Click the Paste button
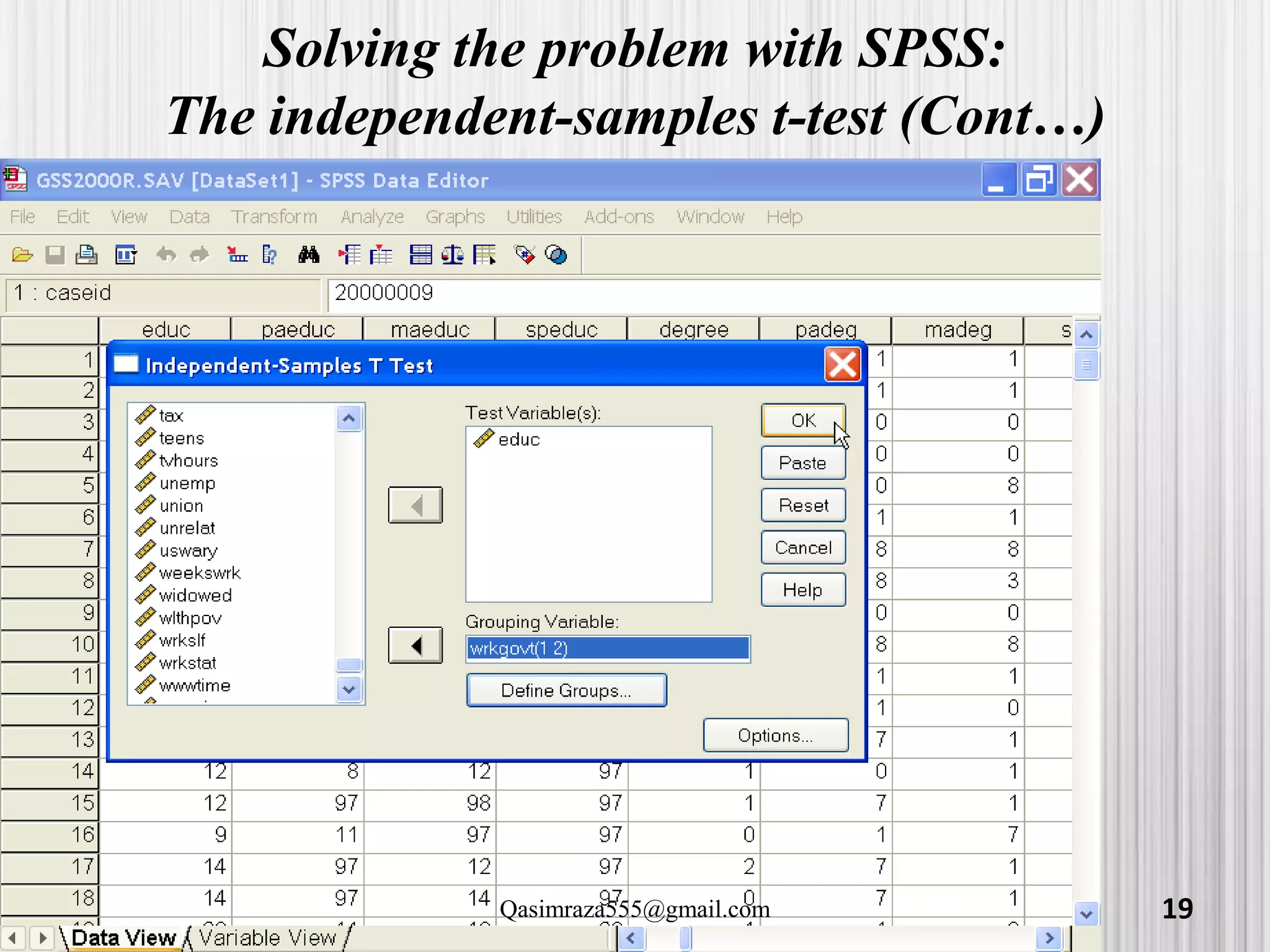 pyautogui.click(x=803, y=463)
